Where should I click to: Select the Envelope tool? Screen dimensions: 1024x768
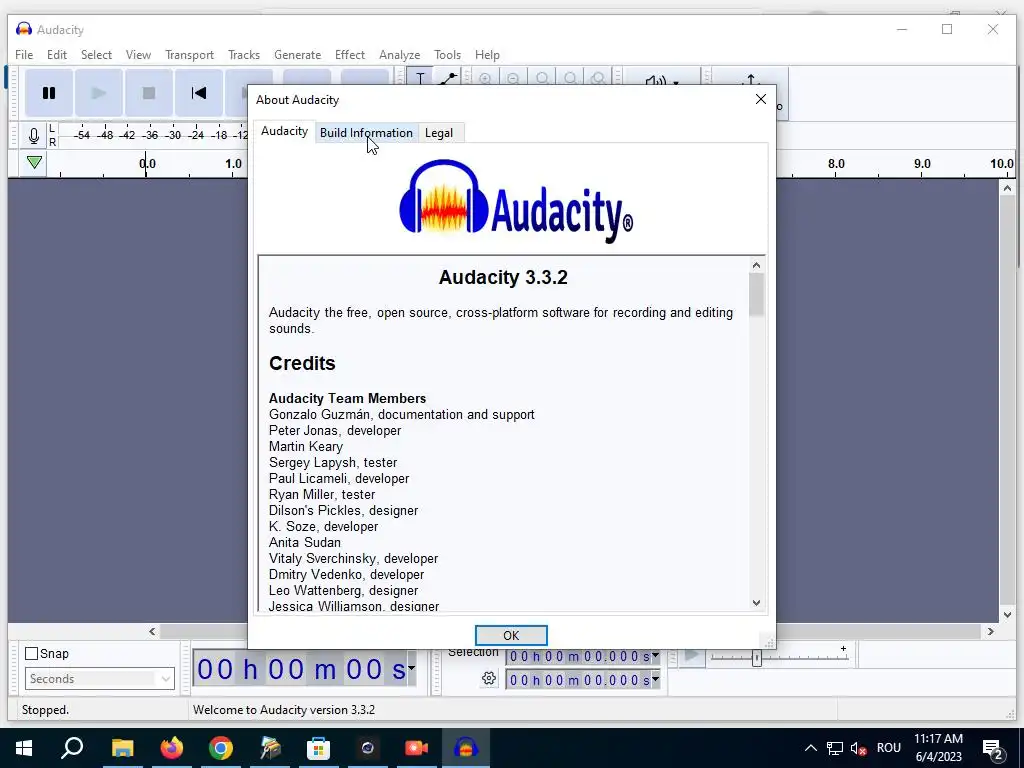click(x=447, y=77)
